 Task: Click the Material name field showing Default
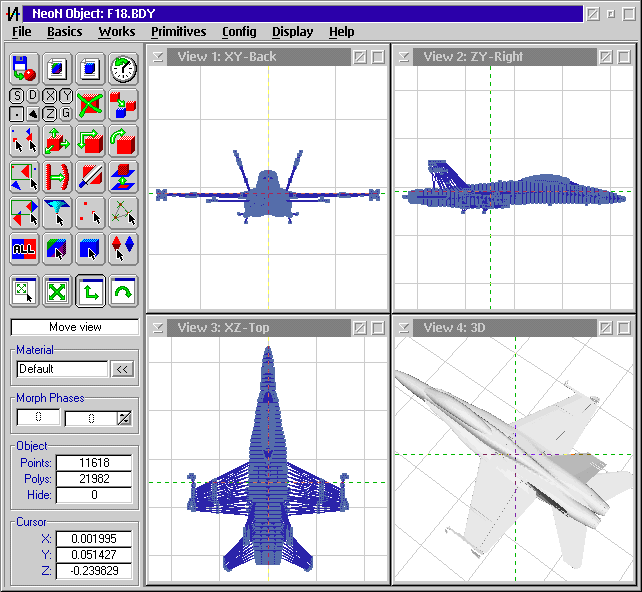click(x=62, y=369)
